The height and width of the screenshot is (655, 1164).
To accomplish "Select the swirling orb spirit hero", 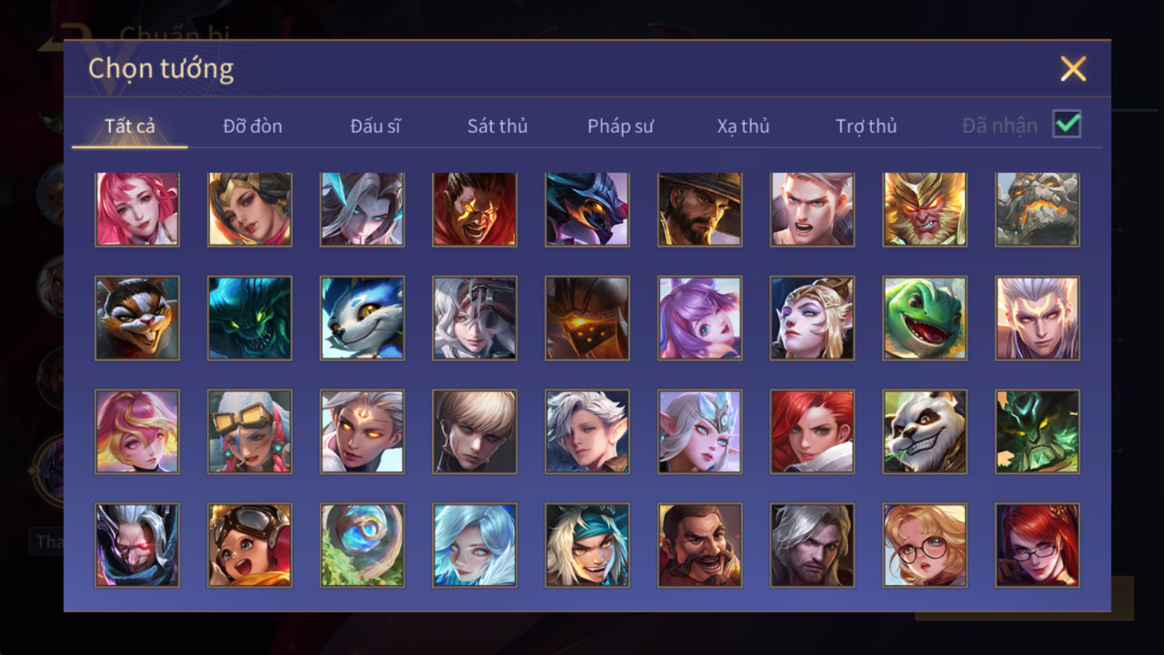I will [362, 545].
